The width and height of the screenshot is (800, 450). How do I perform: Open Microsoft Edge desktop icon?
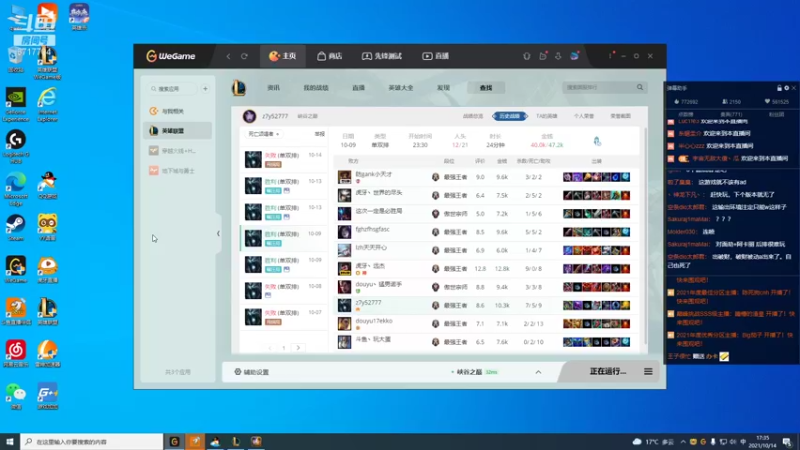point(16,189)
